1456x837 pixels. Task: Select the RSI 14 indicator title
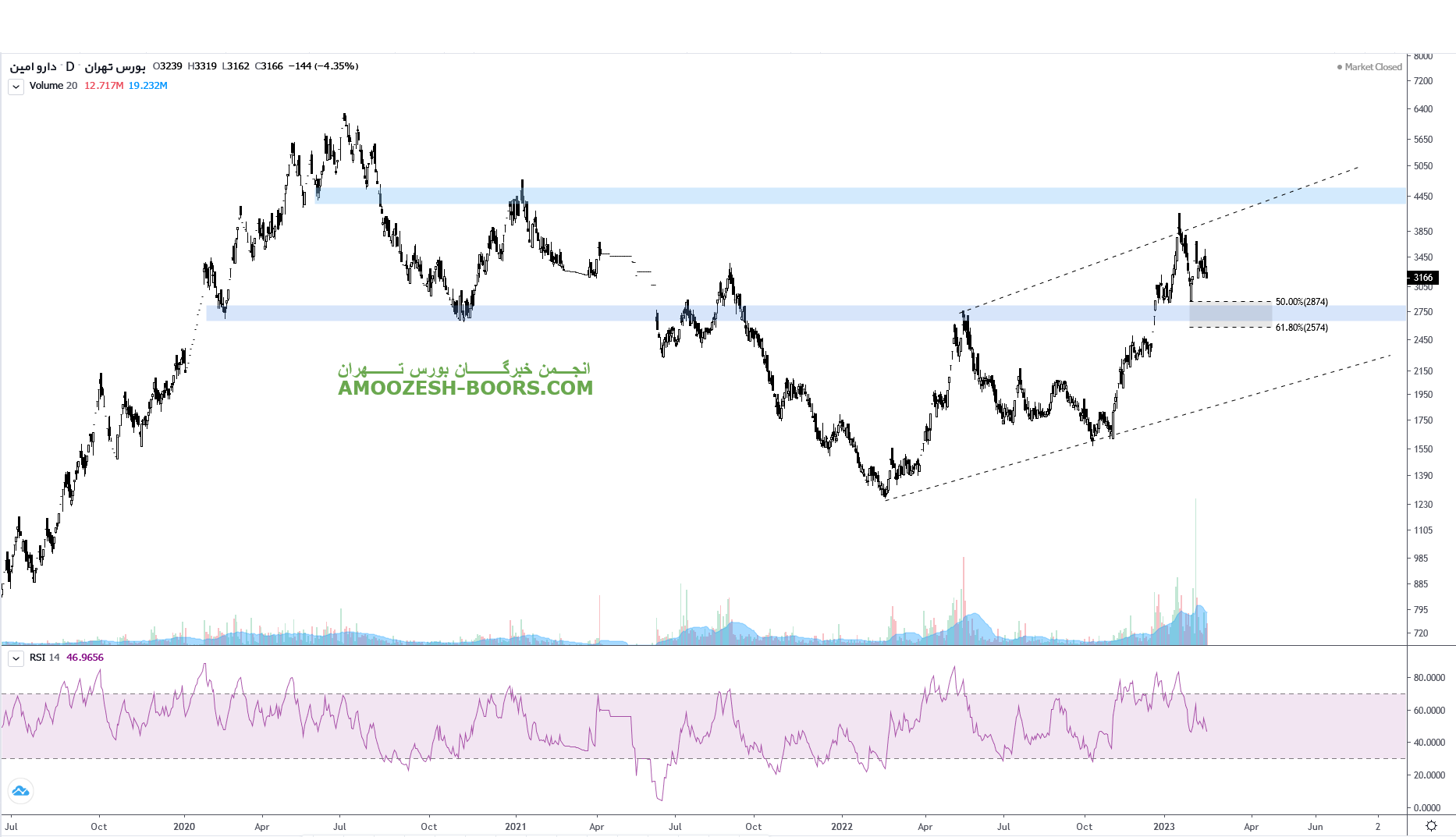44,658
